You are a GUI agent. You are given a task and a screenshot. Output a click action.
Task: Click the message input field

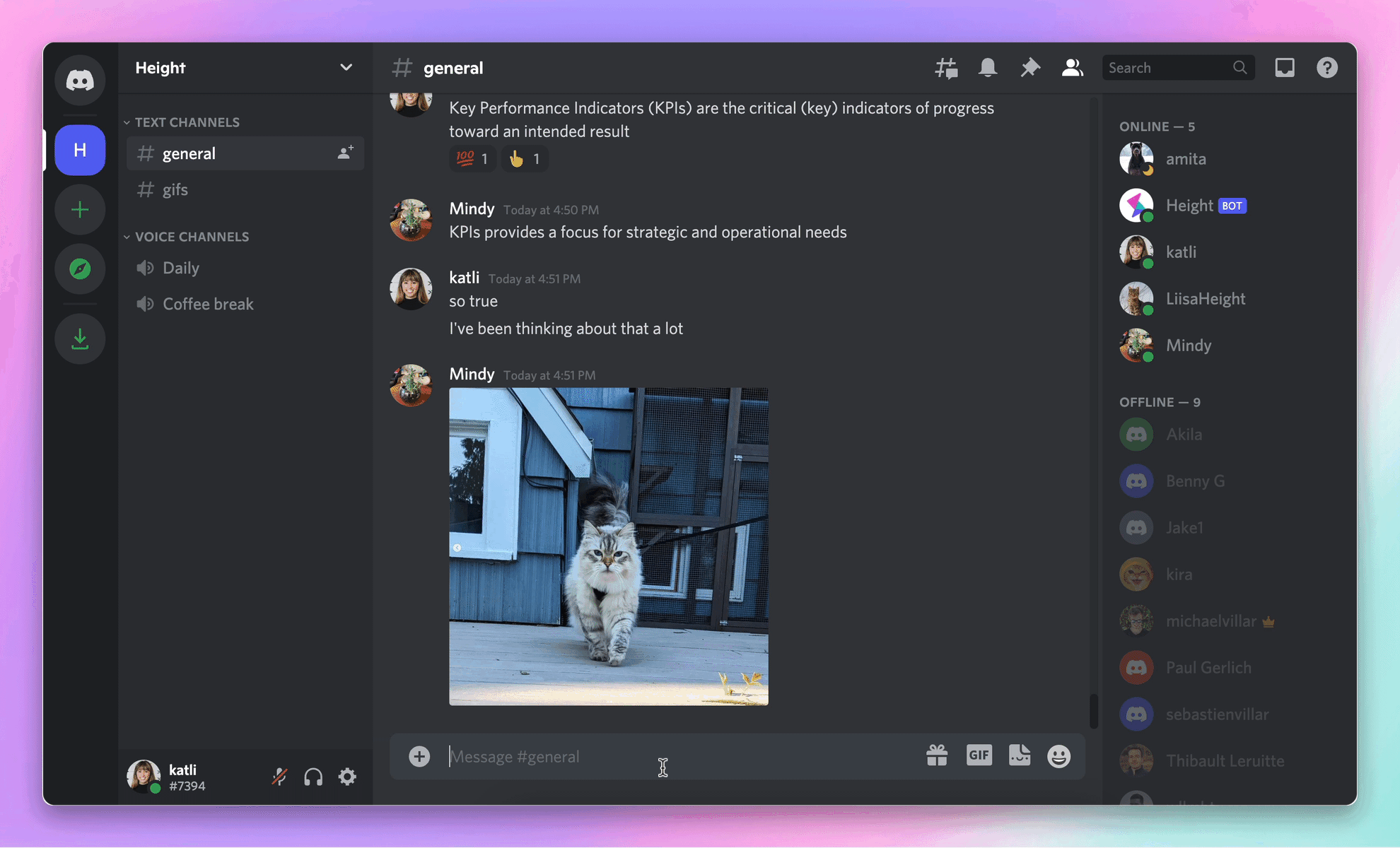[660, 755]
